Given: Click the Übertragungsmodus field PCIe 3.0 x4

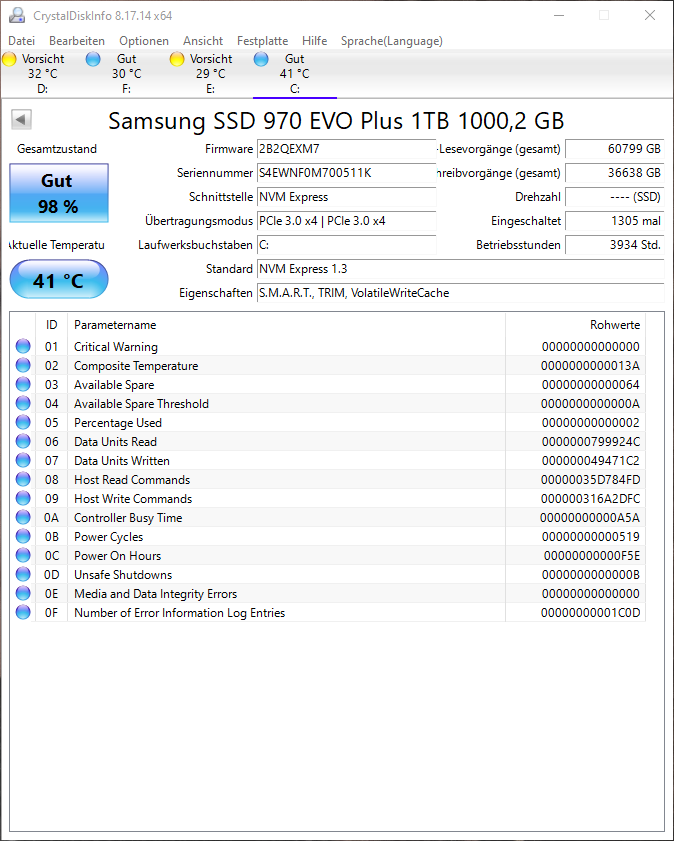Looking at the screenshot, I should [x=346, y=221].
